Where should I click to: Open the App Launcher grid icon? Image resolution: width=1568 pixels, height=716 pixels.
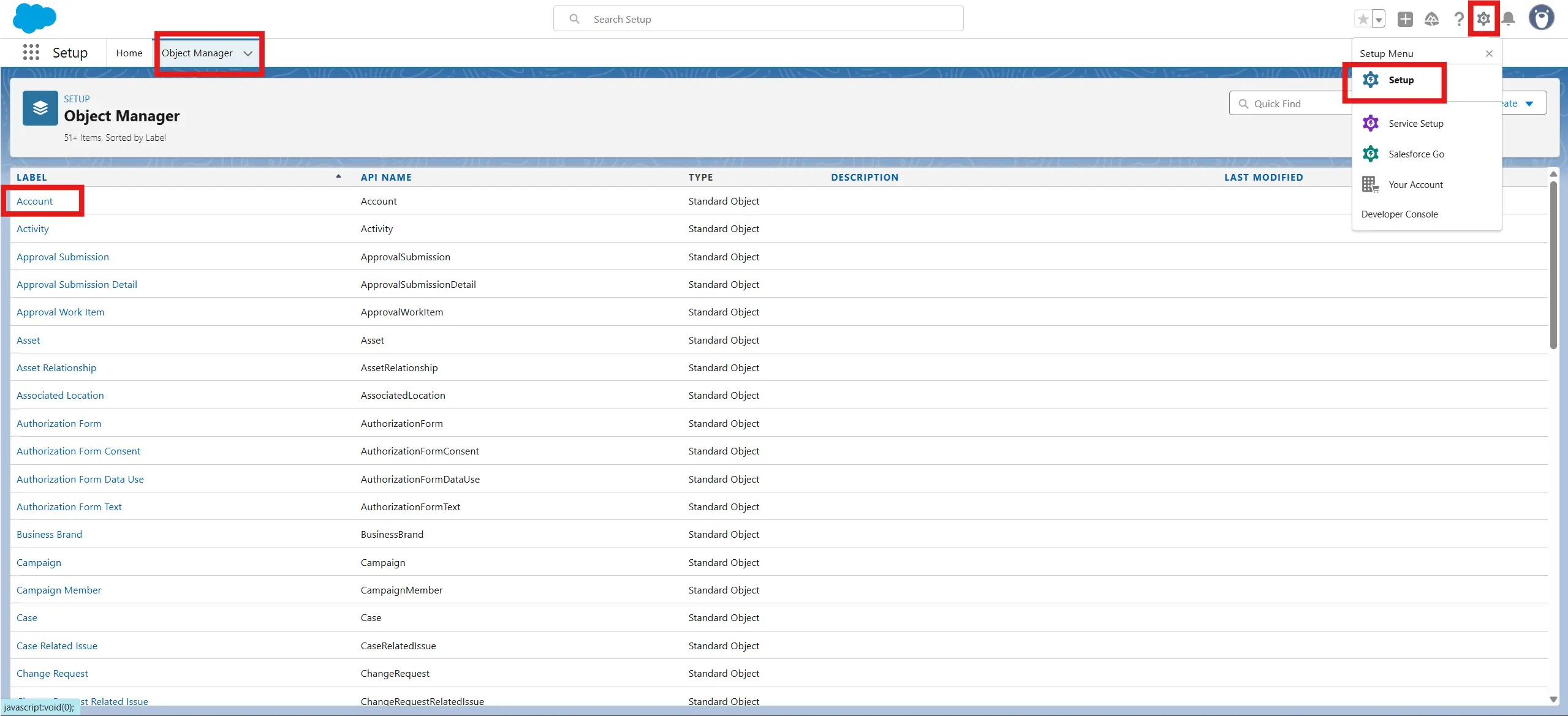coord(31,53)
